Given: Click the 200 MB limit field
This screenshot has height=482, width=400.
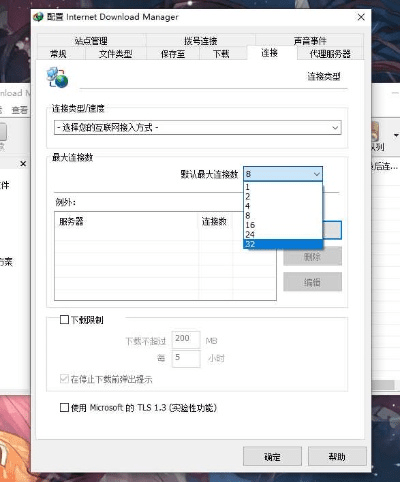Looking at the screenshot, I should pyautogui.click(x=186, y=339).
